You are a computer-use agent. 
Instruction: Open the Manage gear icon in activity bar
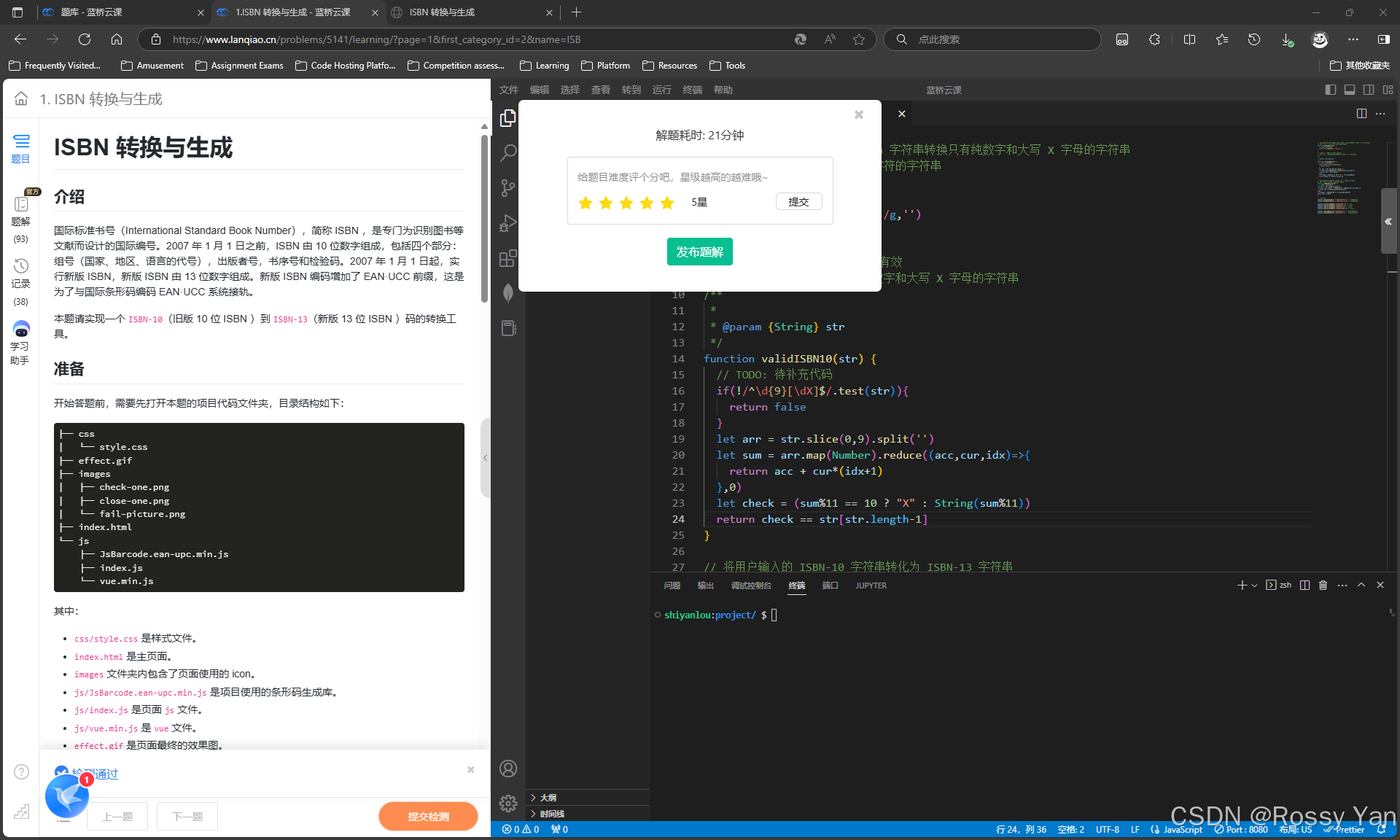point(508,803)
